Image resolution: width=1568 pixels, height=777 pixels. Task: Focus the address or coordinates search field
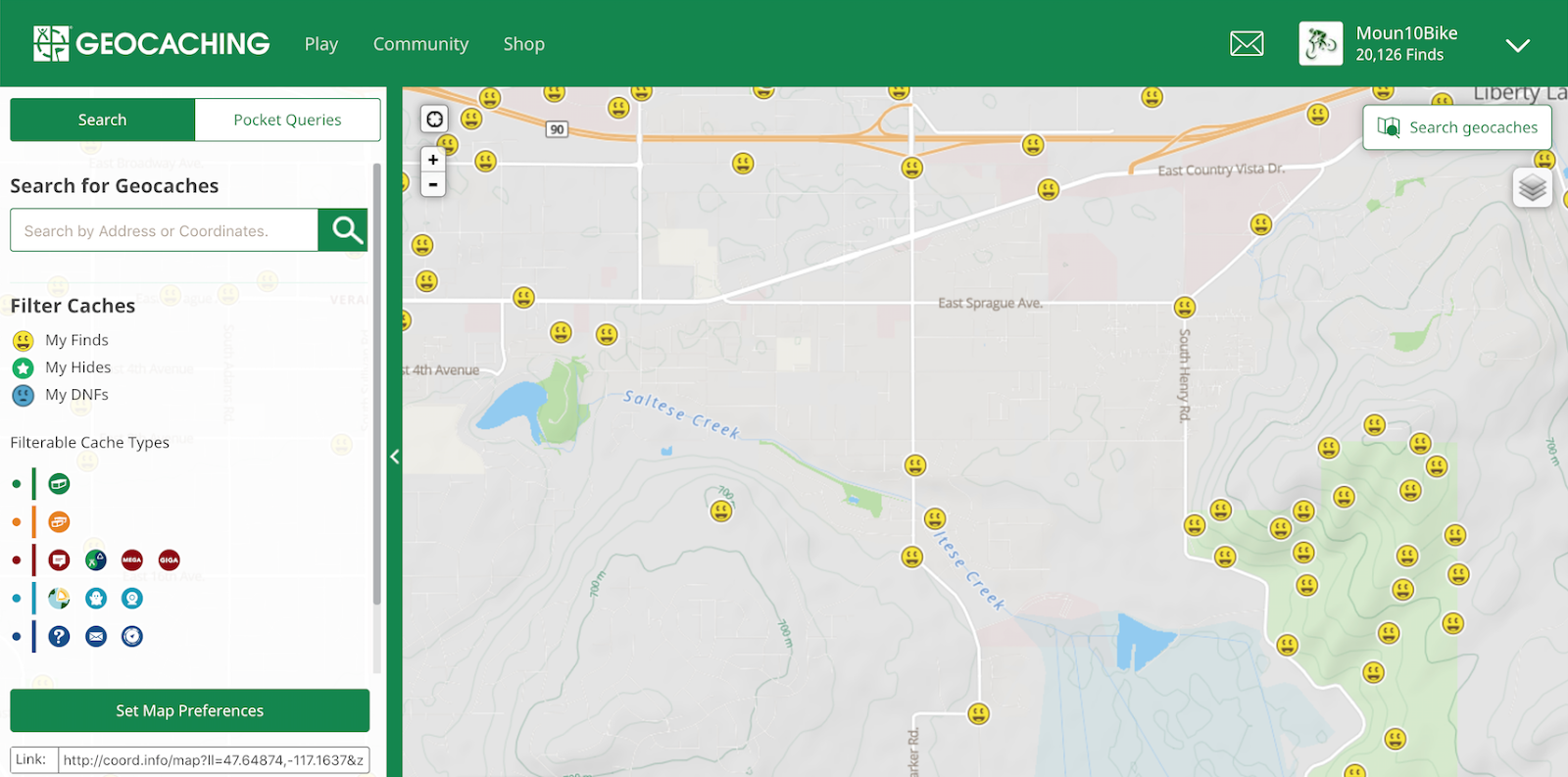point(164,230)
